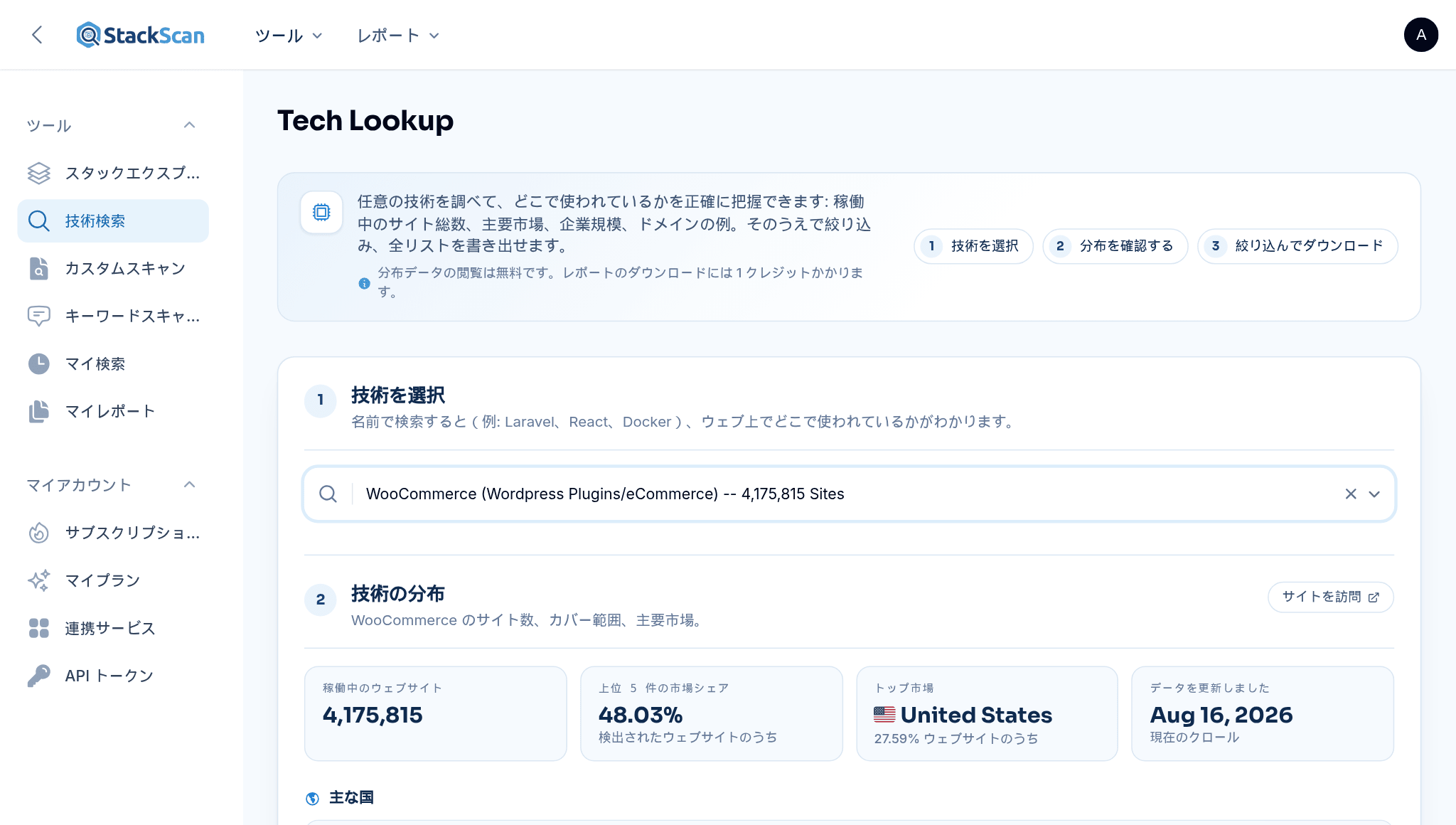Click the キーワードスキャ... chat icon
The width and height of the screenshot is (1456, 825).
(39, 316)
